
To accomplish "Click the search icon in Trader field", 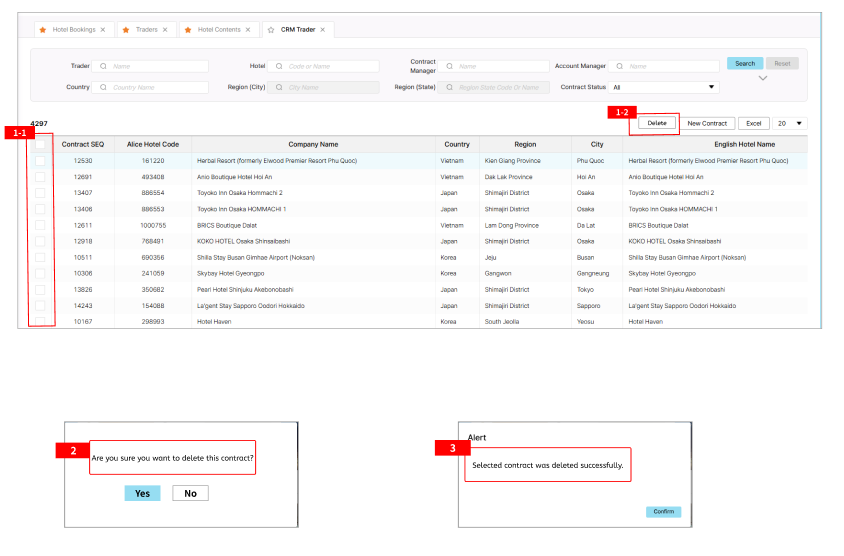I will (105, 66).
